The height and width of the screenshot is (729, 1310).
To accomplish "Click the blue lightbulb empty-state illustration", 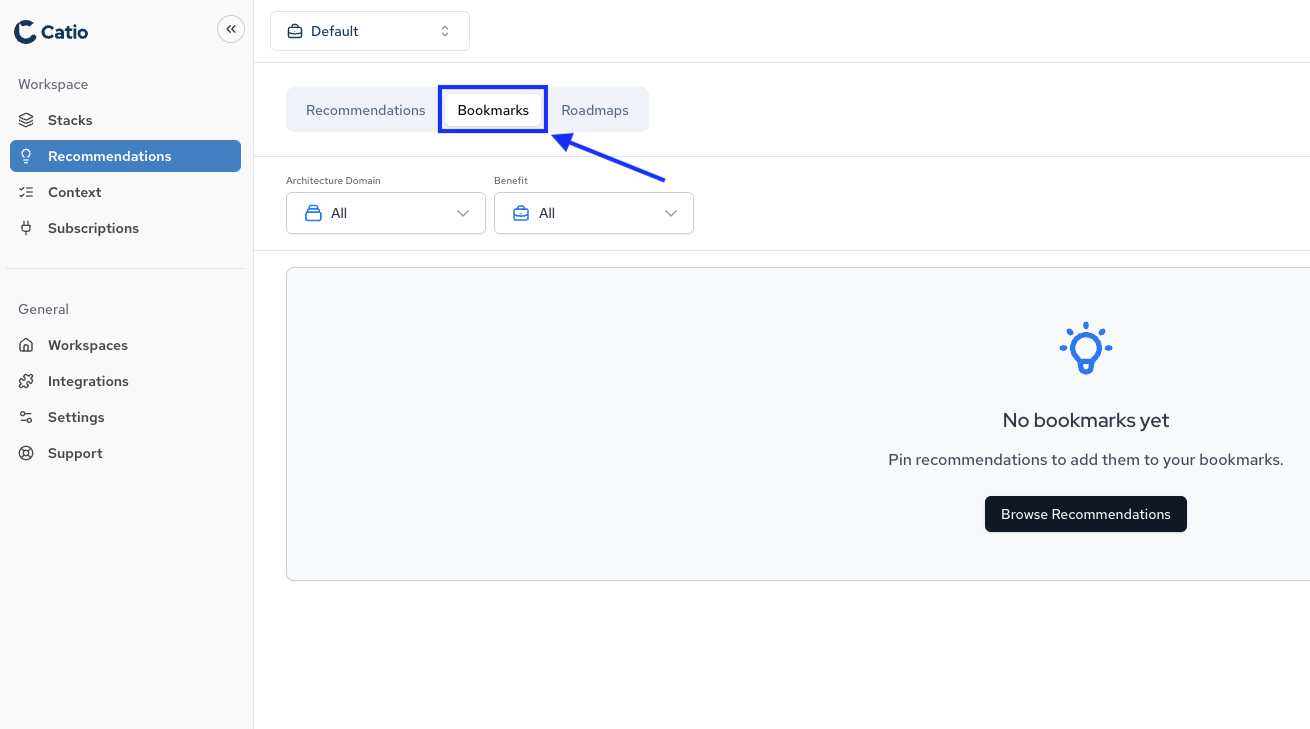I will coord(1085,348).
